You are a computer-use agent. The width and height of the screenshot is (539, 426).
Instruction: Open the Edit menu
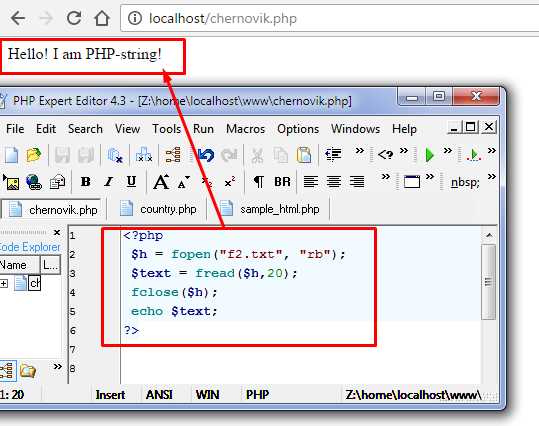[46, 129]
